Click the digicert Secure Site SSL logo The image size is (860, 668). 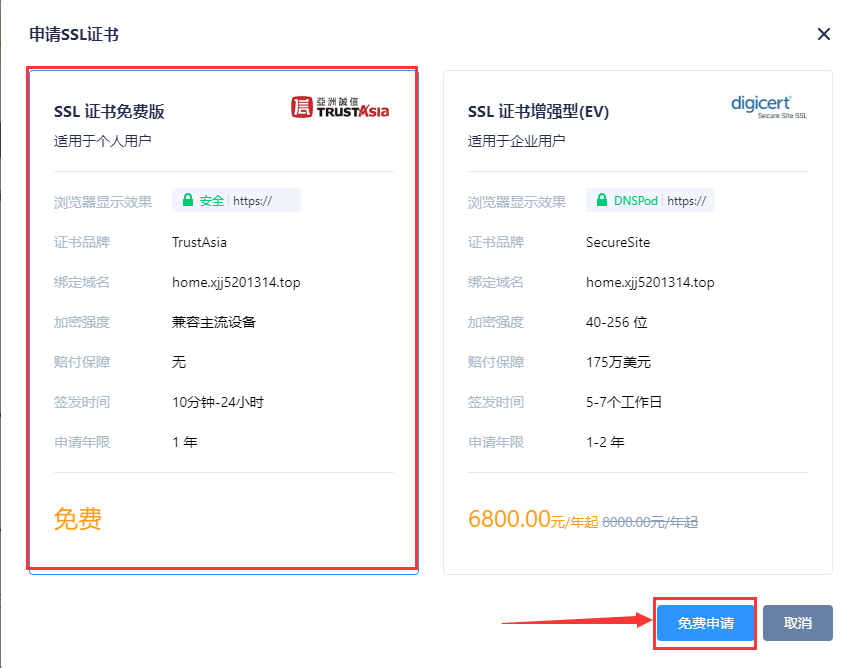pyautogui.click(x=768, y=108)
